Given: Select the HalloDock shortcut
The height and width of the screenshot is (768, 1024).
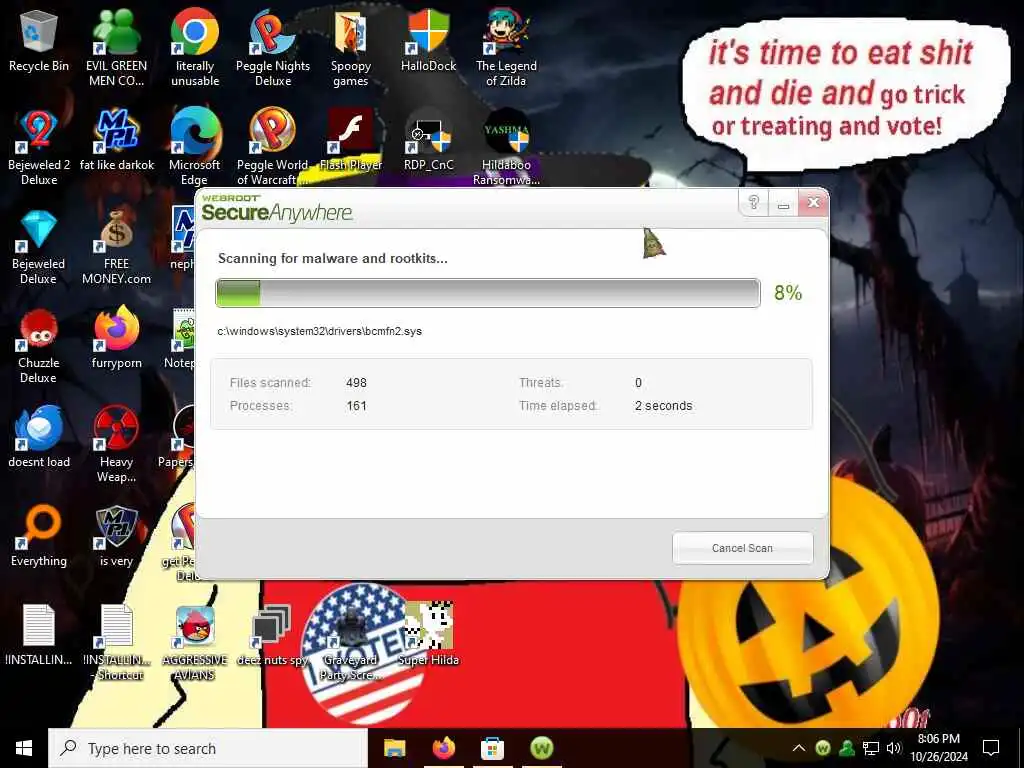Looking at the screenshot, I should (428, 42).
